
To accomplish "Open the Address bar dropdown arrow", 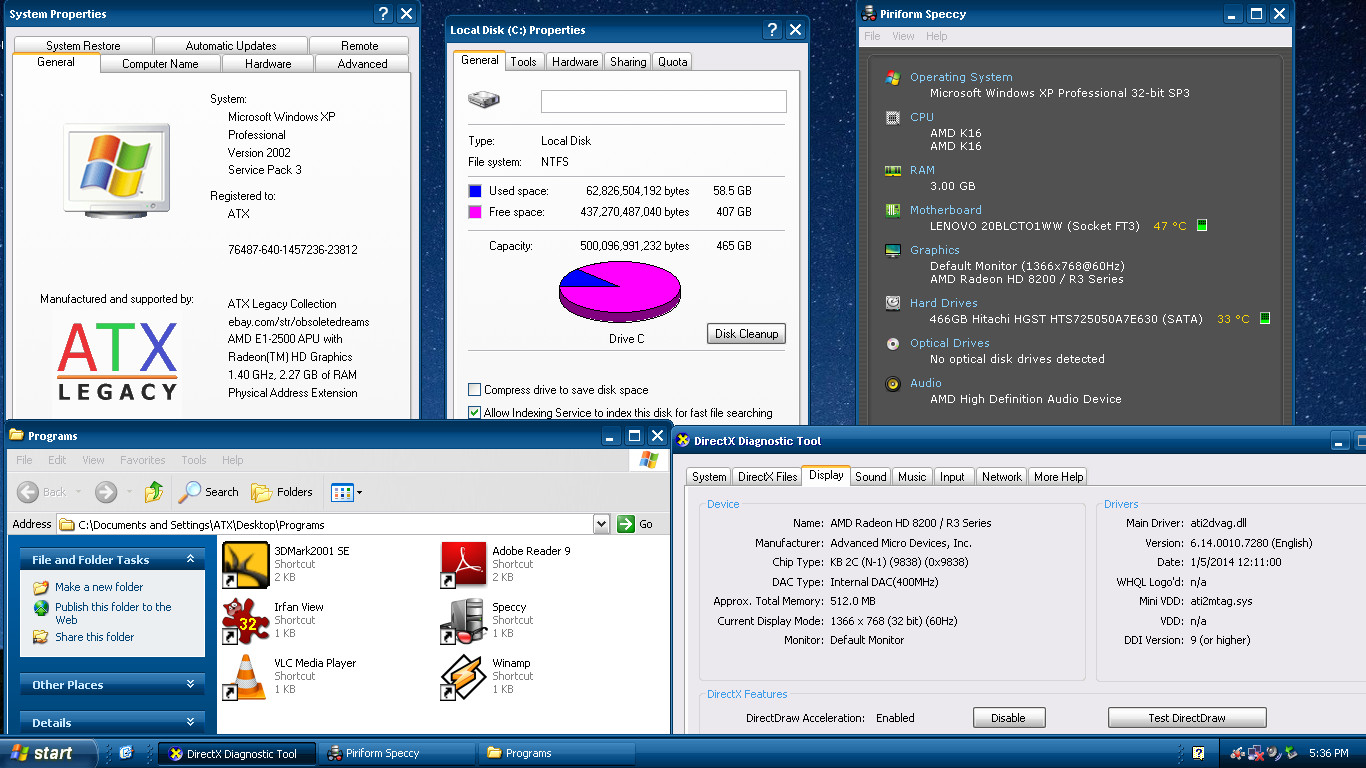I will tap(601, 523).
